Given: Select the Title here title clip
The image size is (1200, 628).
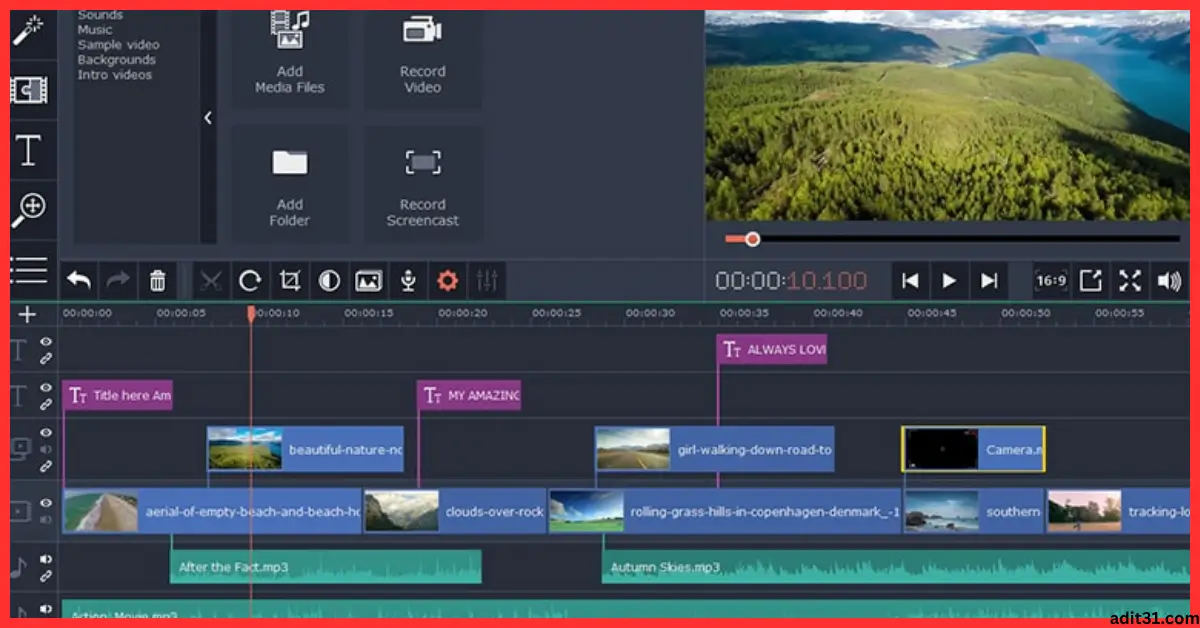Looking at the screenshot, I should (117, 395).
